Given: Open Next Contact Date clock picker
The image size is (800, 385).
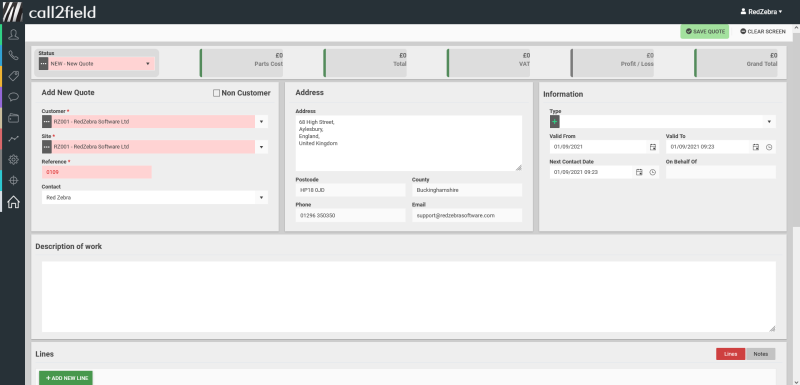Looking at the screenshot, I should point(653,172).
